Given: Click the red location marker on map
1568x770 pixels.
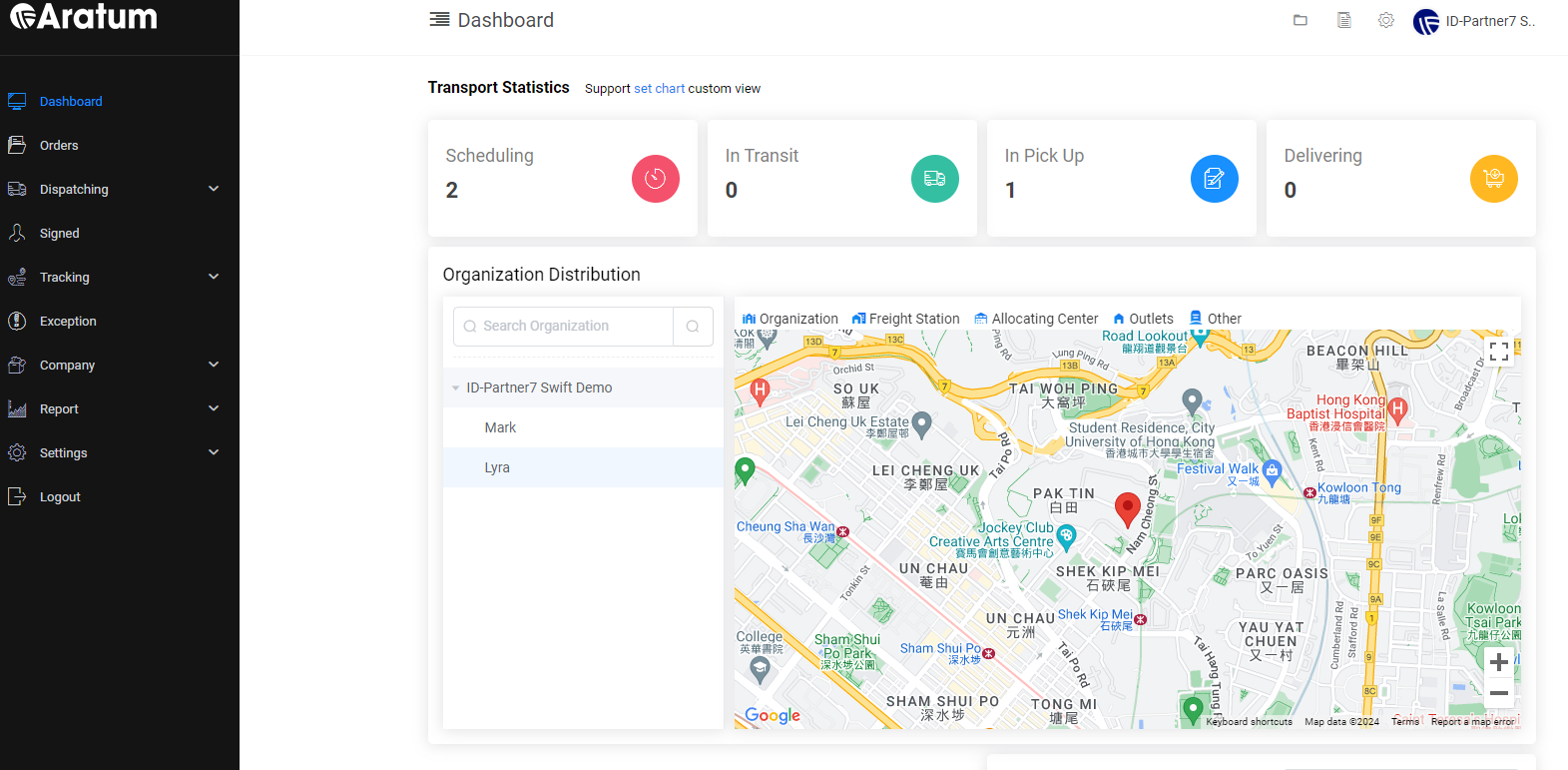Looking at the screenshot, I should (x=1128, y=509).
